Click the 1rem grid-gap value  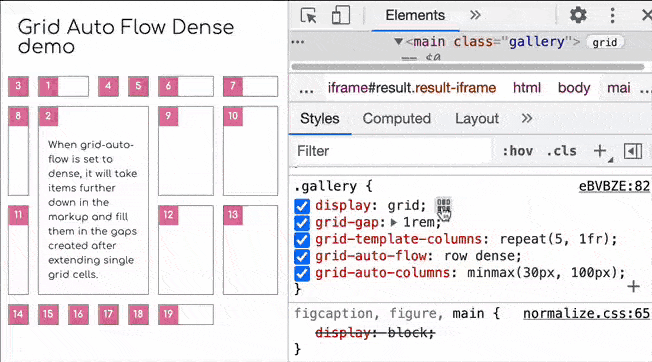point(419,222)
